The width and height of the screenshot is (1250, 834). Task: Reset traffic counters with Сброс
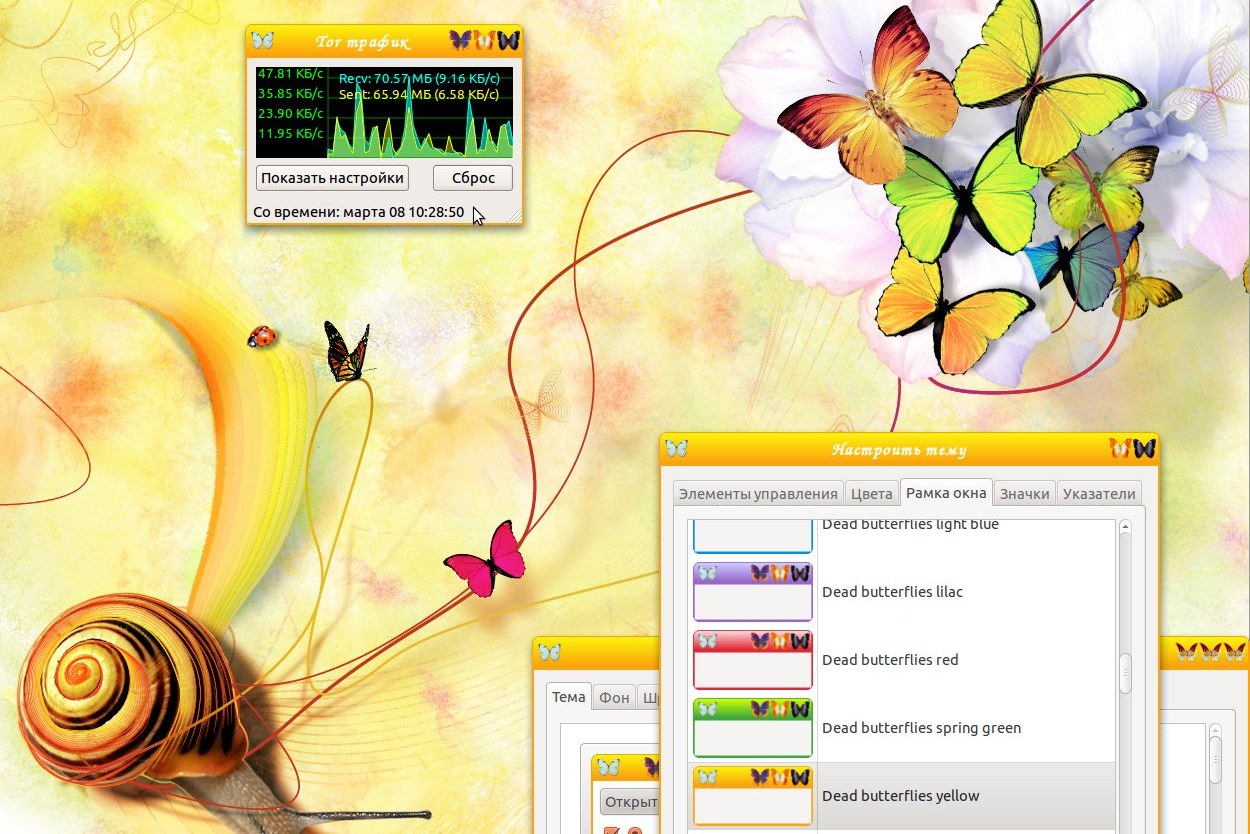pyautogui.click(x=473, y=178)
